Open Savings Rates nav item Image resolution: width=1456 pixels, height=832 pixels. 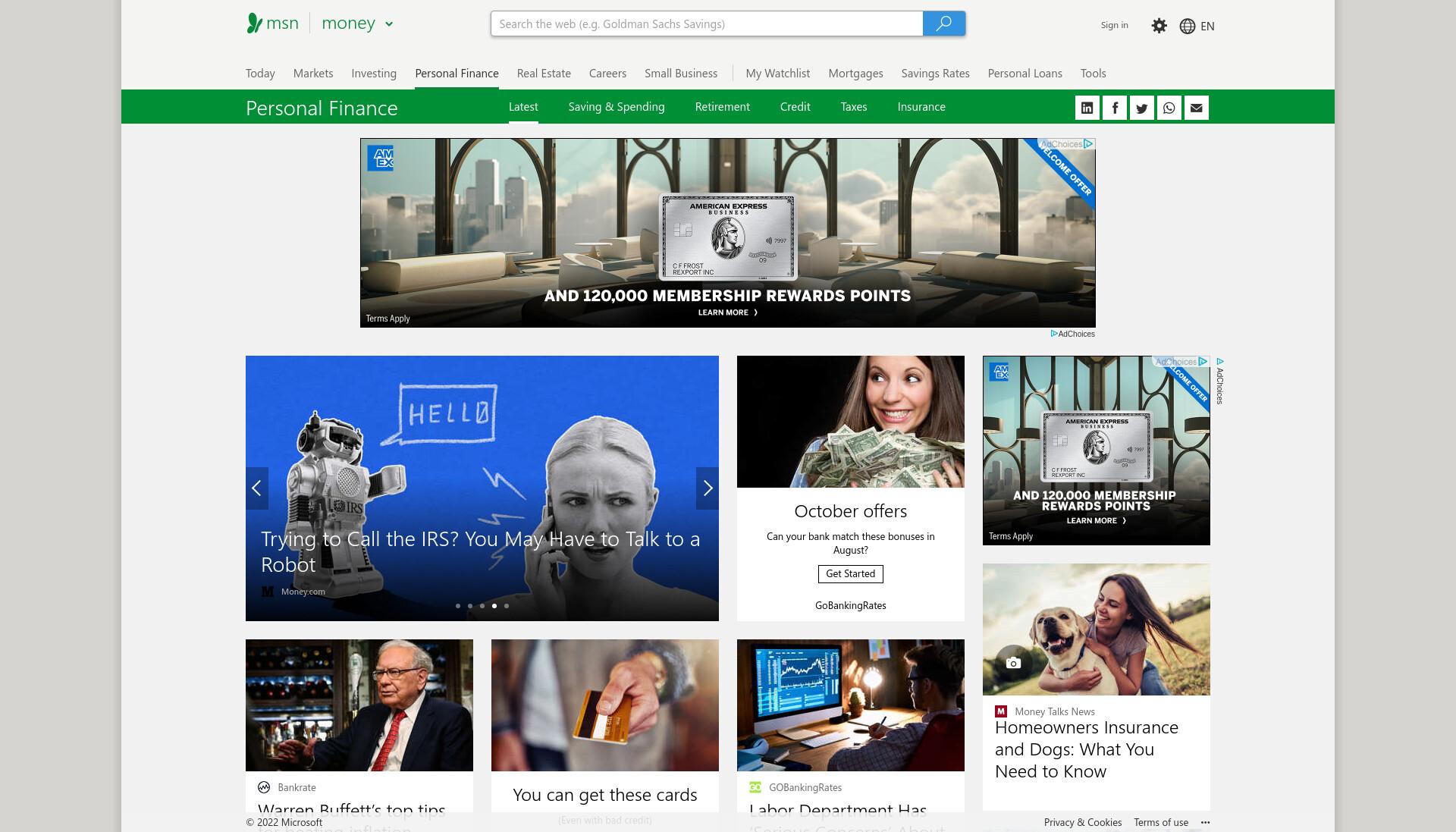pos(935,74)
